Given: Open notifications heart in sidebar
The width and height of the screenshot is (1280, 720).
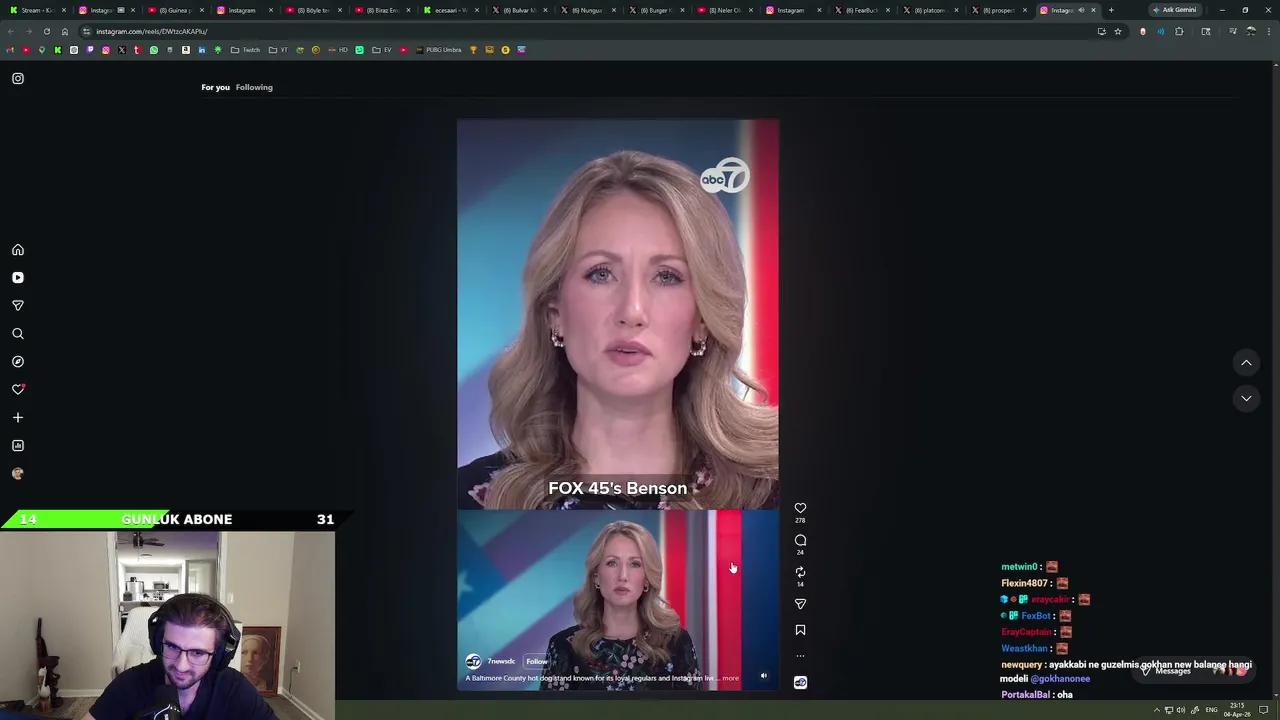Looking at the screenshot, I should click(x=18, y=390).
